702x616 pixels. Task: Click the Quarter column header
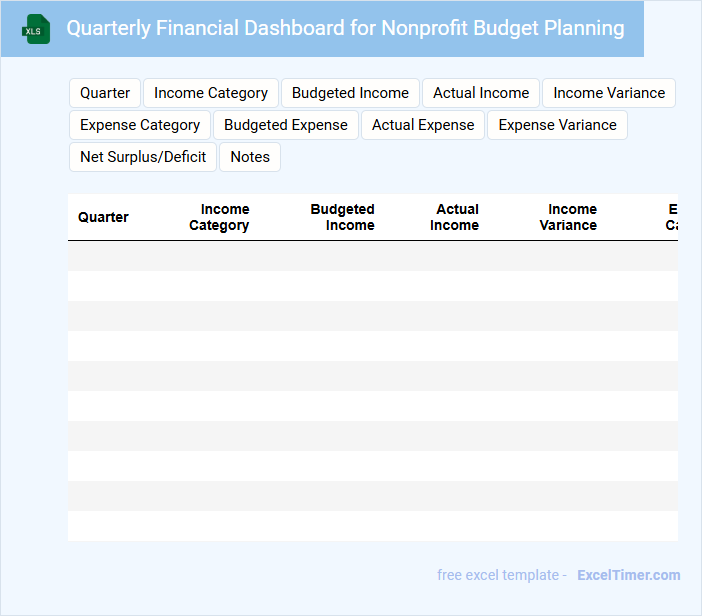103,217
